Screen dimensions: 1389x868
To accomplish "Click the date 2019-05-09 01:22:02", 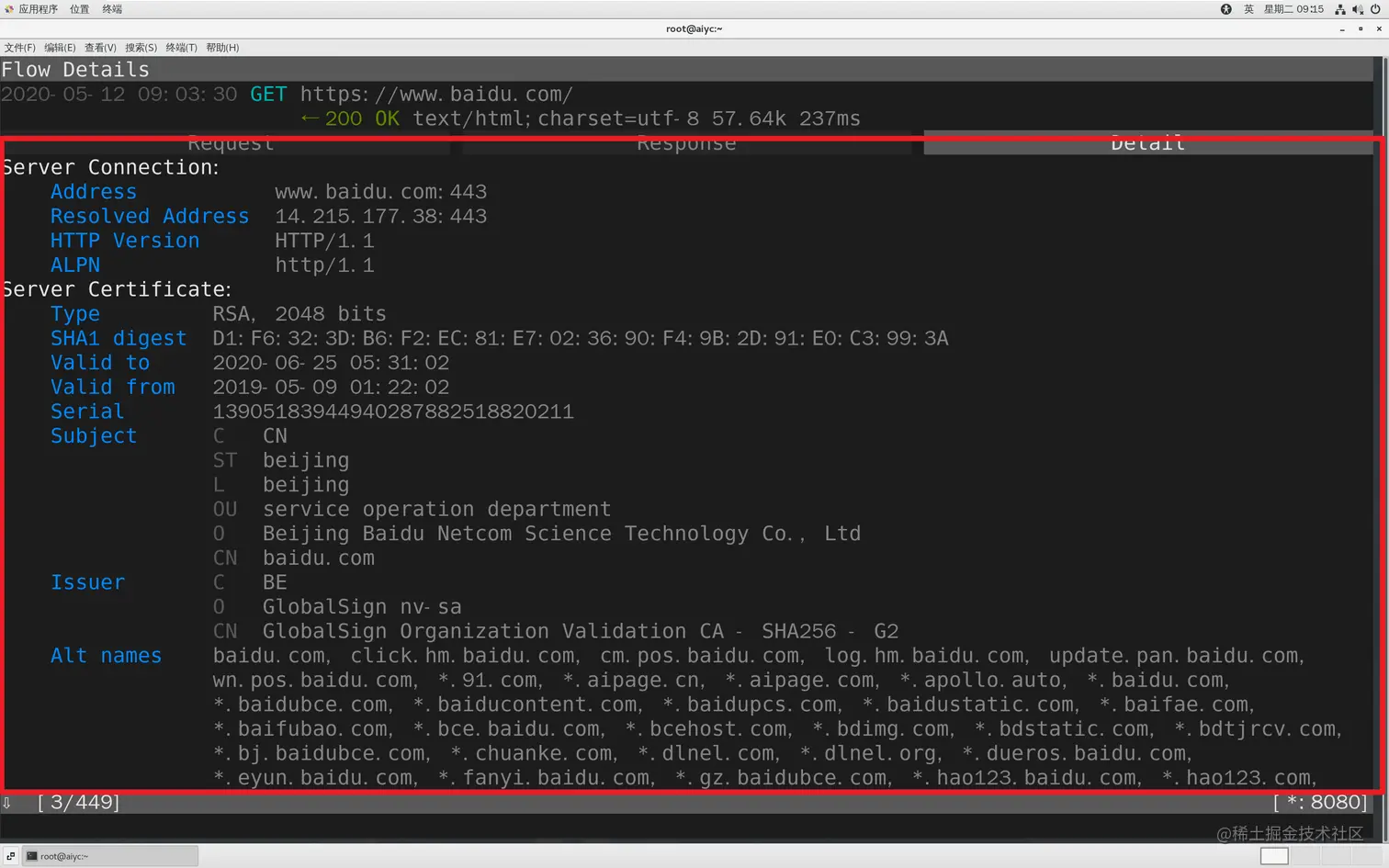I will pyautogui.click(x=331, y=388).
